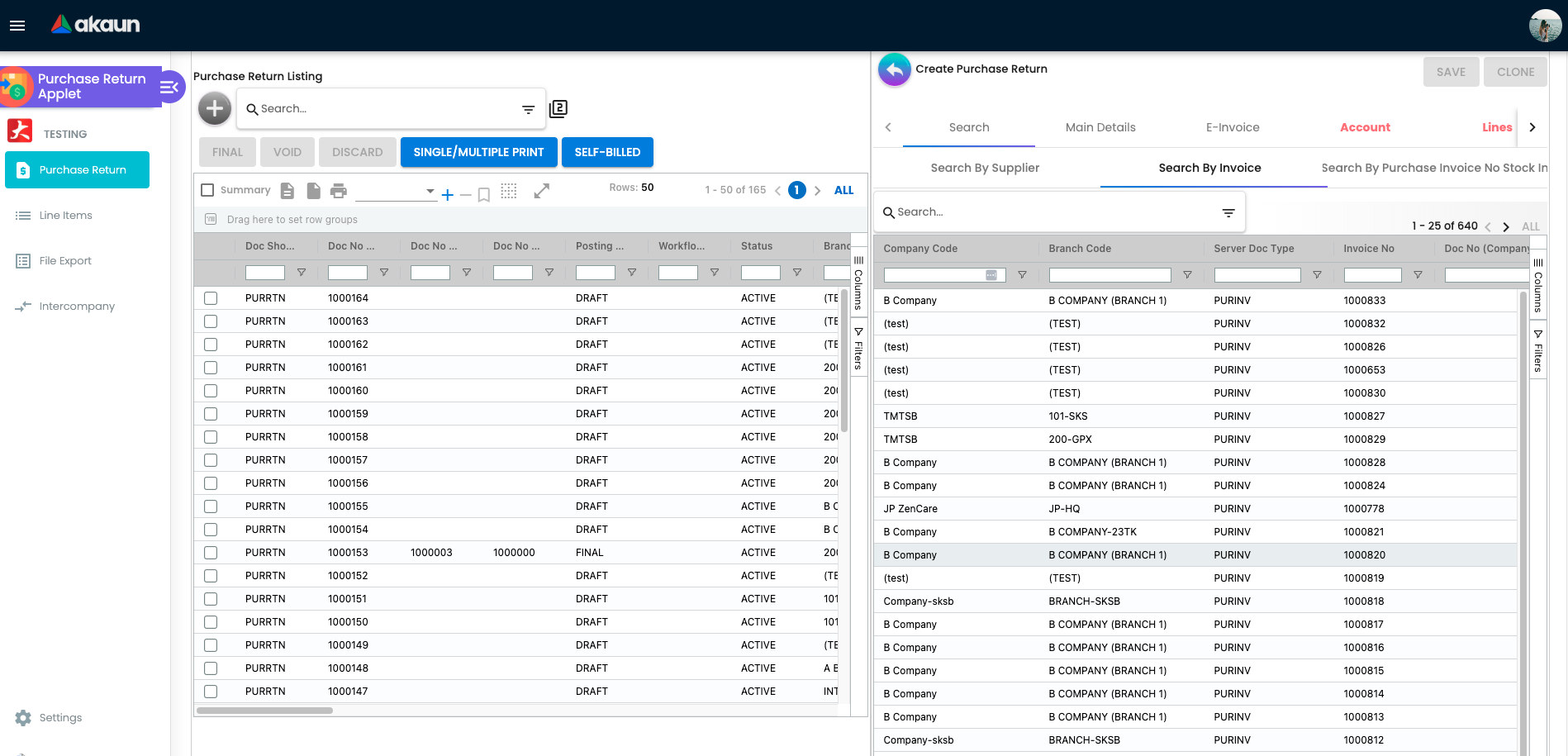Add a new saved view with plus icon
This screenshot has width=1568, height=756.
[x=447, y=195]
